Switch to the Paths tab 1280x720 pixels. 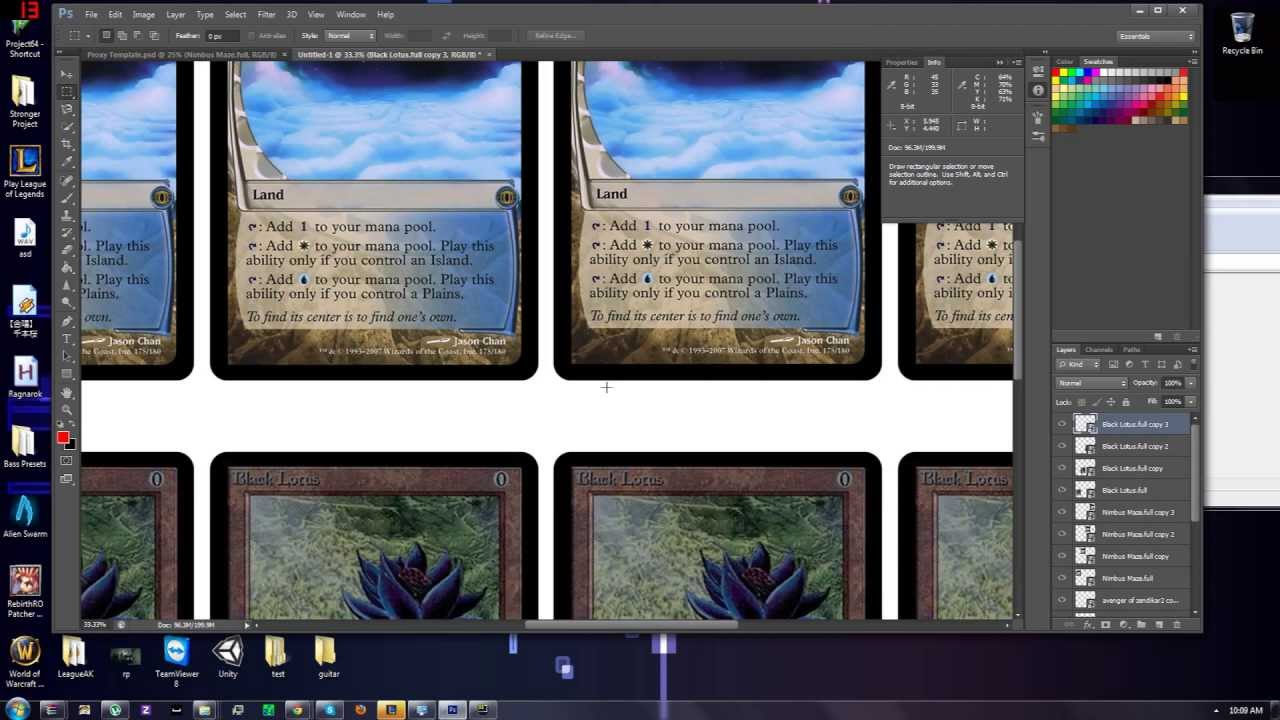[x=1131, y=350]
